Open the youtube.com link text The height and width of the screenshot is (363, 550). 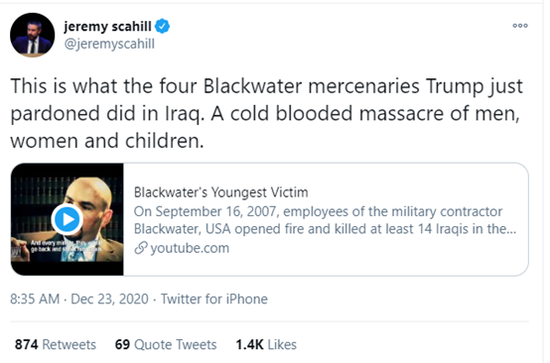pos(190,248)
